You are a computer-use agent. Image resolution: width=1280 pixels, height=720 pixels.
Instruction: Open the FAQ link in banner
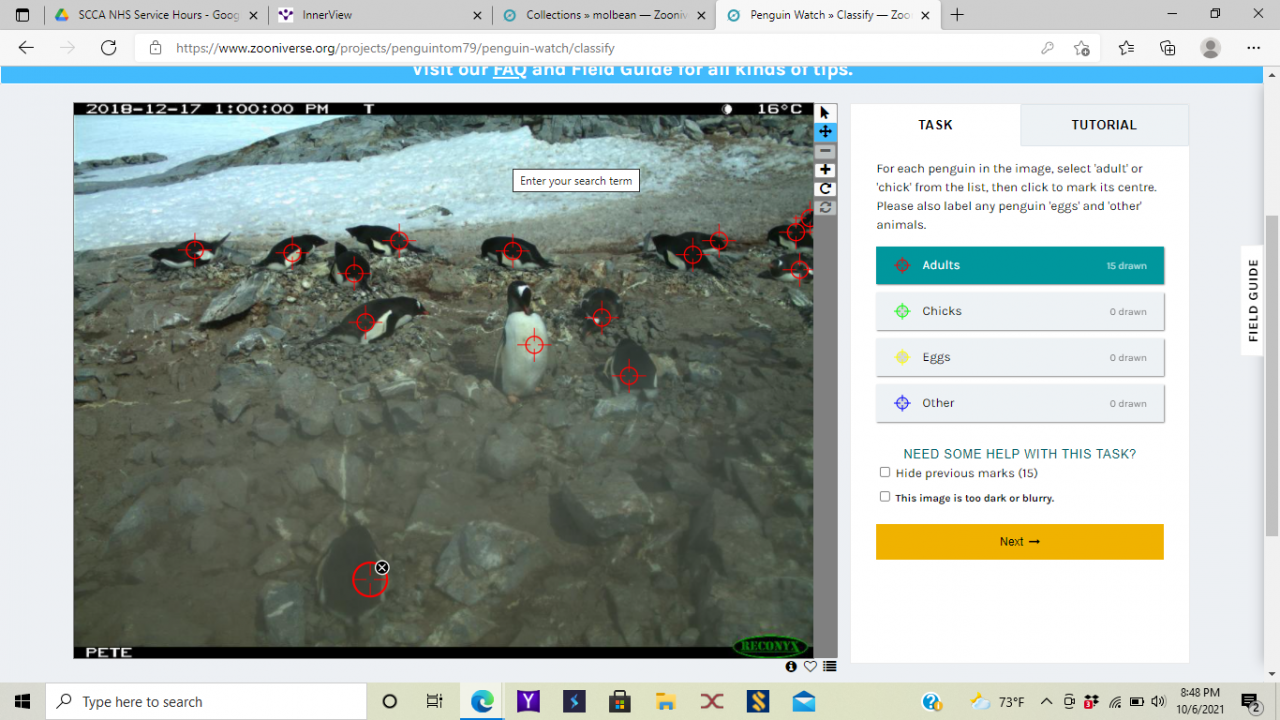pyautogui.click(x=510, y=70)
